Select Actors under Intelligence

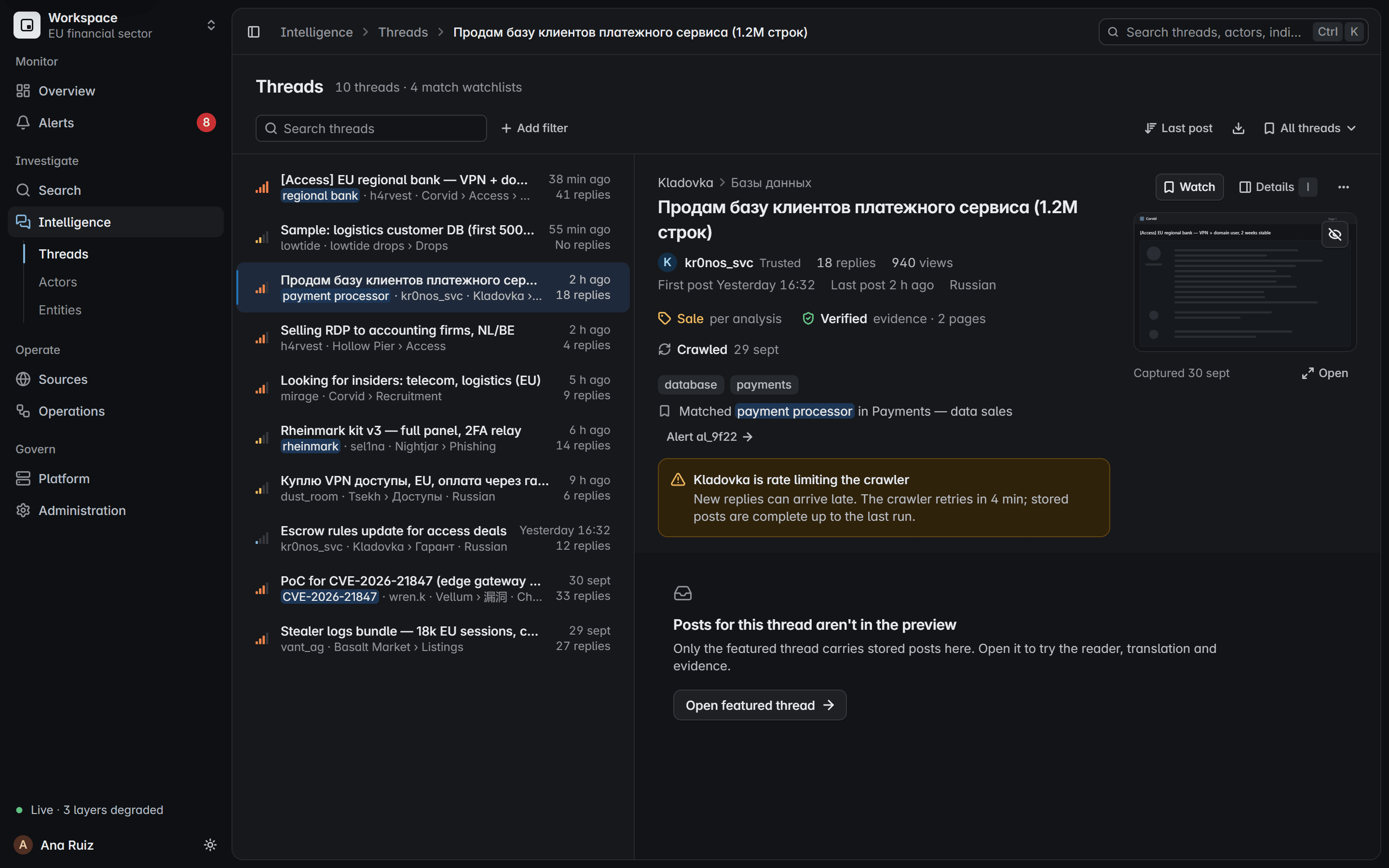pyautogui.click(x=57, y=282)
